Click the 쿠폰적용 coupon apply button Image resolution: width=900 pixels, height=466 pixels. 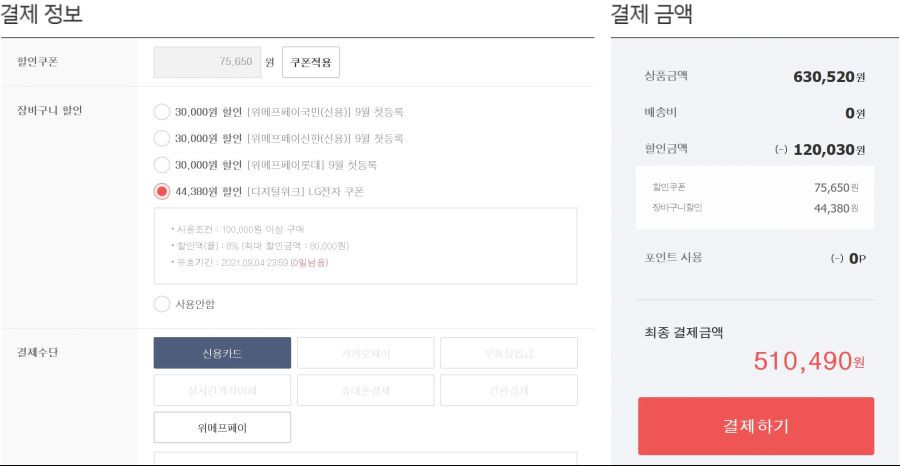tap(311, 62)
